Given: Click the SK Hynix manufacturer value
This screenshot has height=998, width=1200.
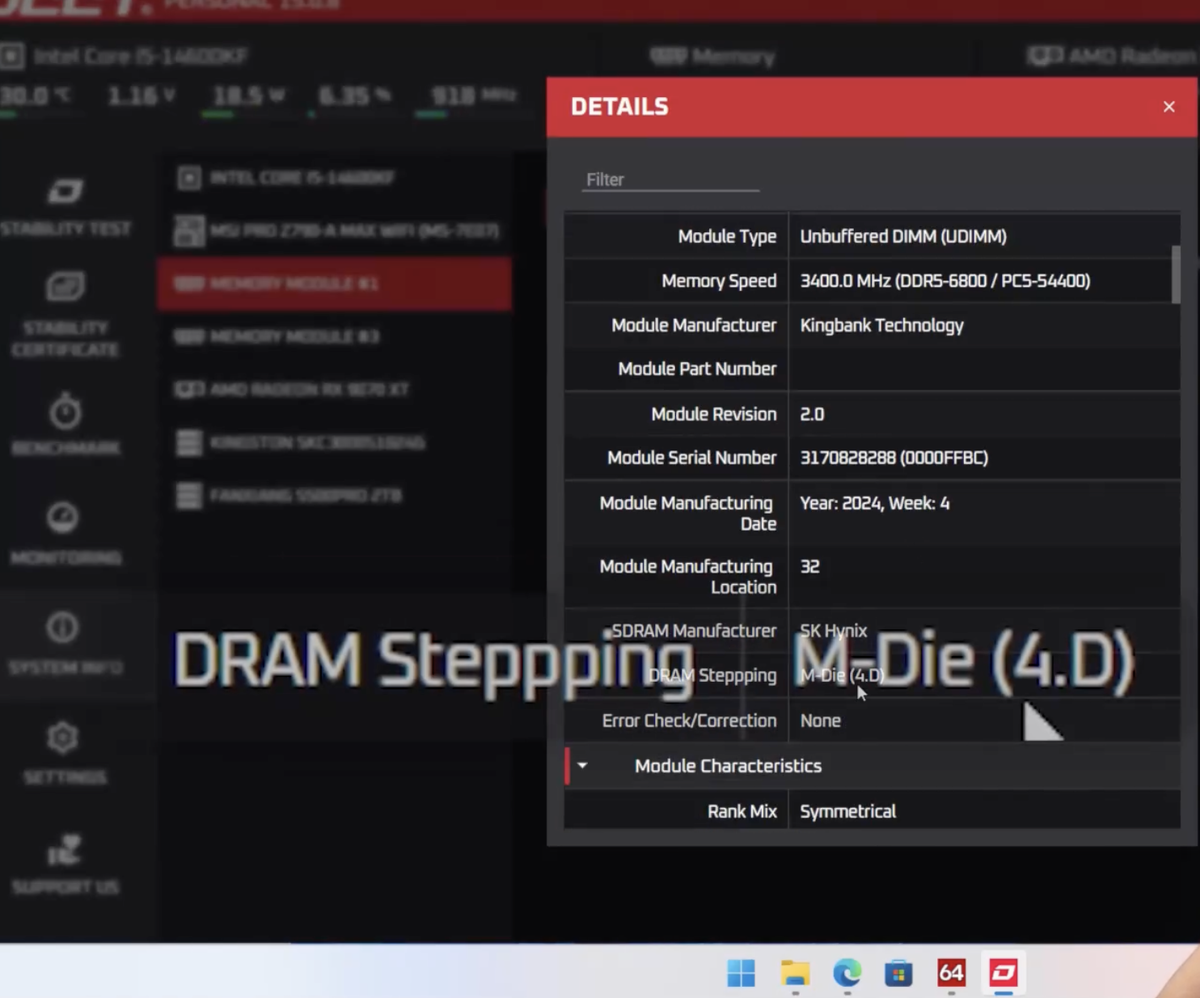Looking at the screenshot, I should pos(834,631).
